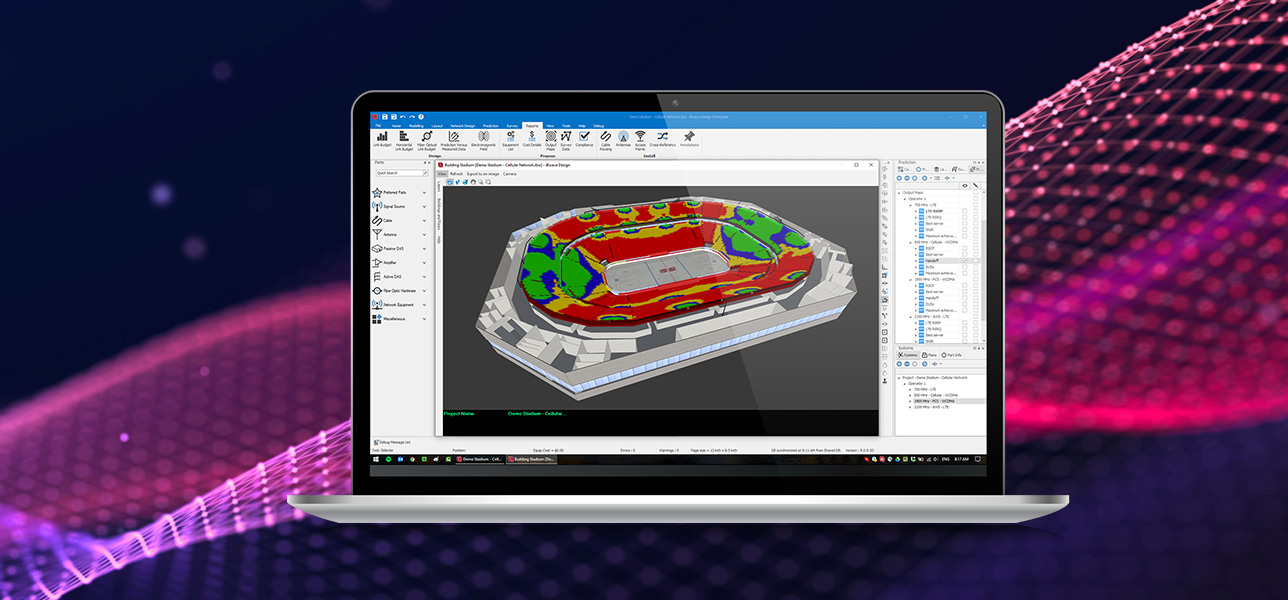Select the Compliance report icon
Viewport: 1288px width, 600px height.
(584, 137)
